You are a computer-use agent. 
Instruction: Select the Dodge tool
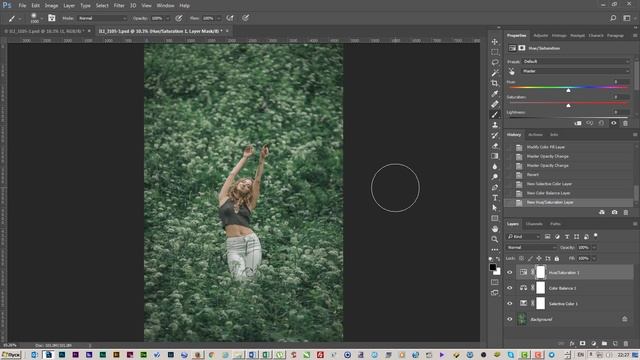[x=495, y=177]
